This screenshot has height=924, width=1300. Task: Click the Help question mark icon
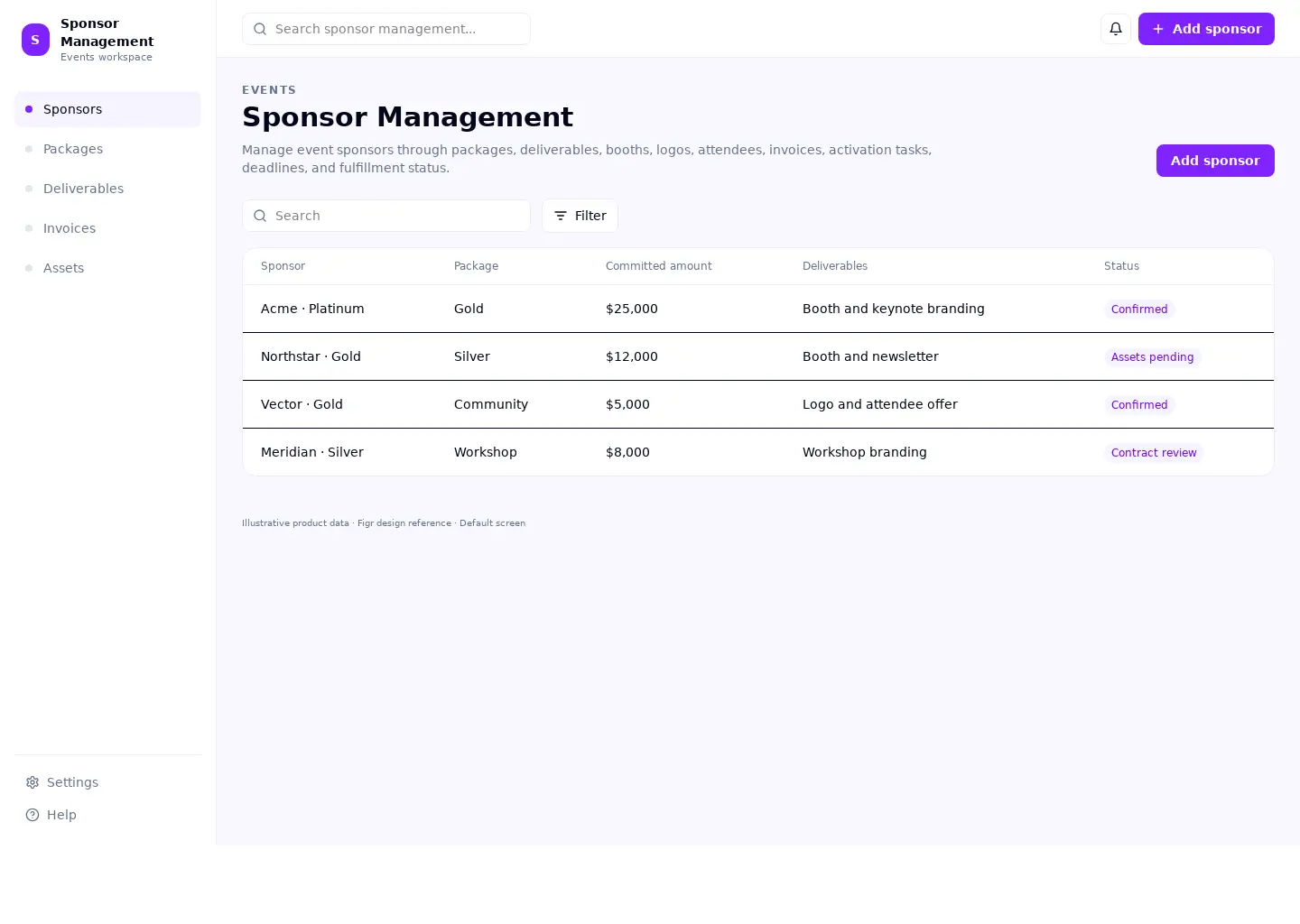(x=32, y=815)
